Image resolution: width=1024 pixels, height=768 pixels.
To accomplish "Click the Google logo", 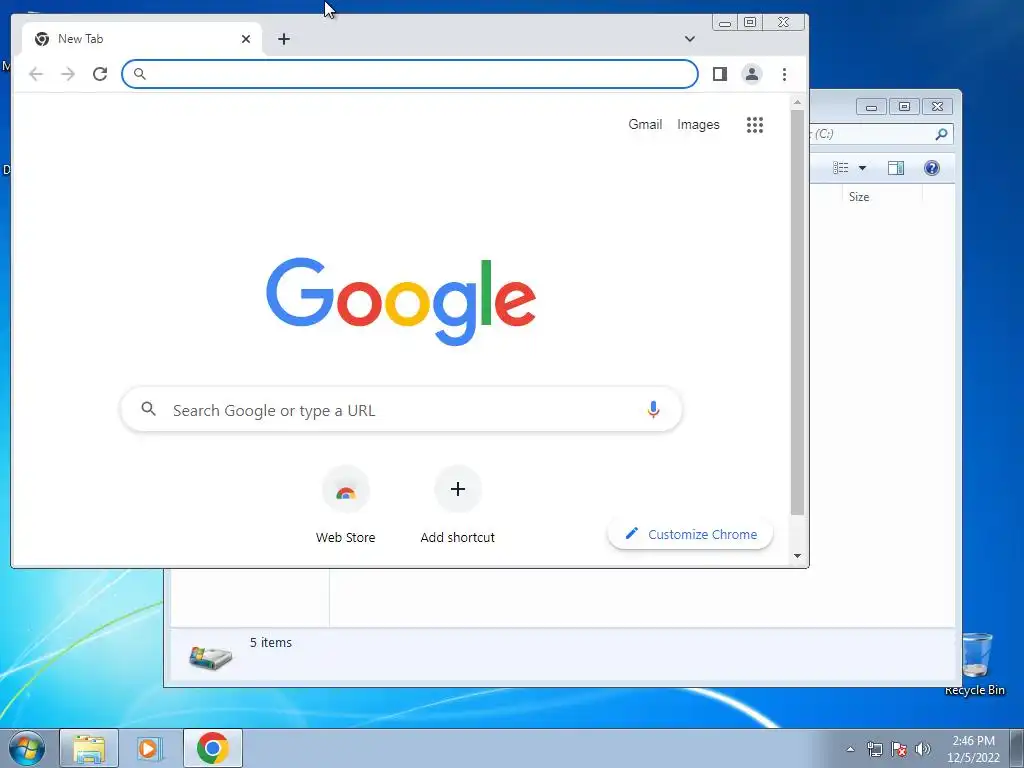I will (401, 300).
